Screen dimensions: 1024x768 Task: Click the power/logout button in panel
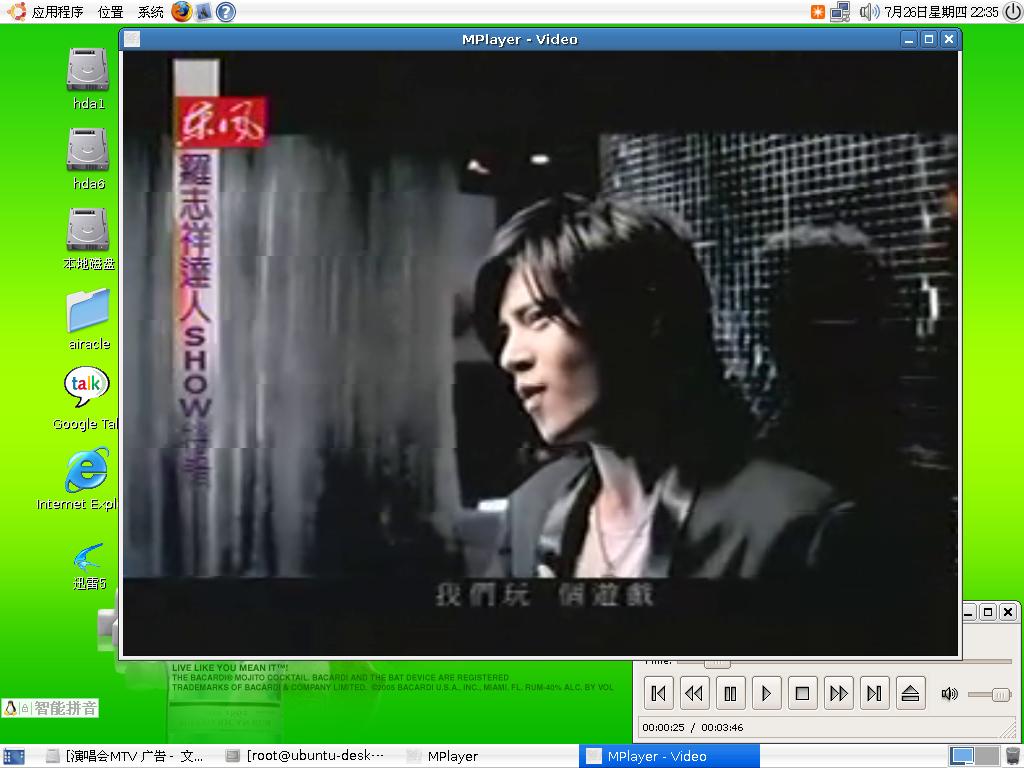click(x=1012, y=12)
